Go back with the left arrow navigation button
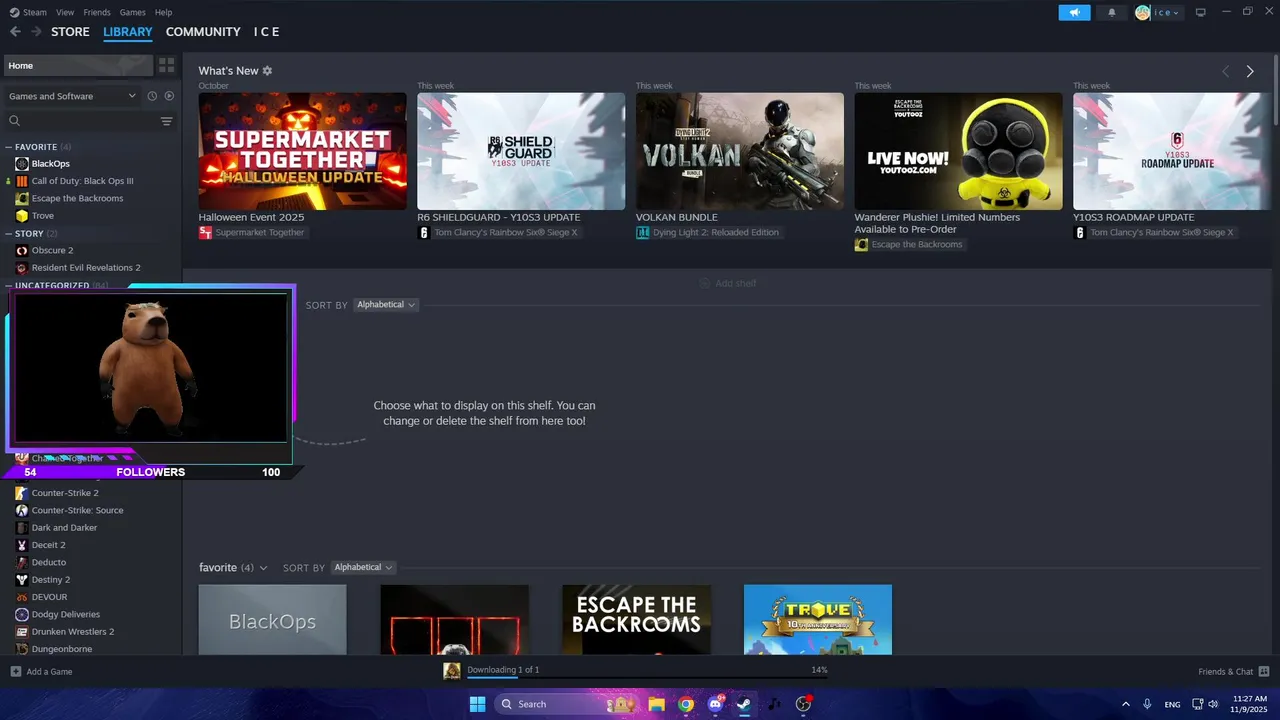The image size is (1280, 720). tap(15, 32)
